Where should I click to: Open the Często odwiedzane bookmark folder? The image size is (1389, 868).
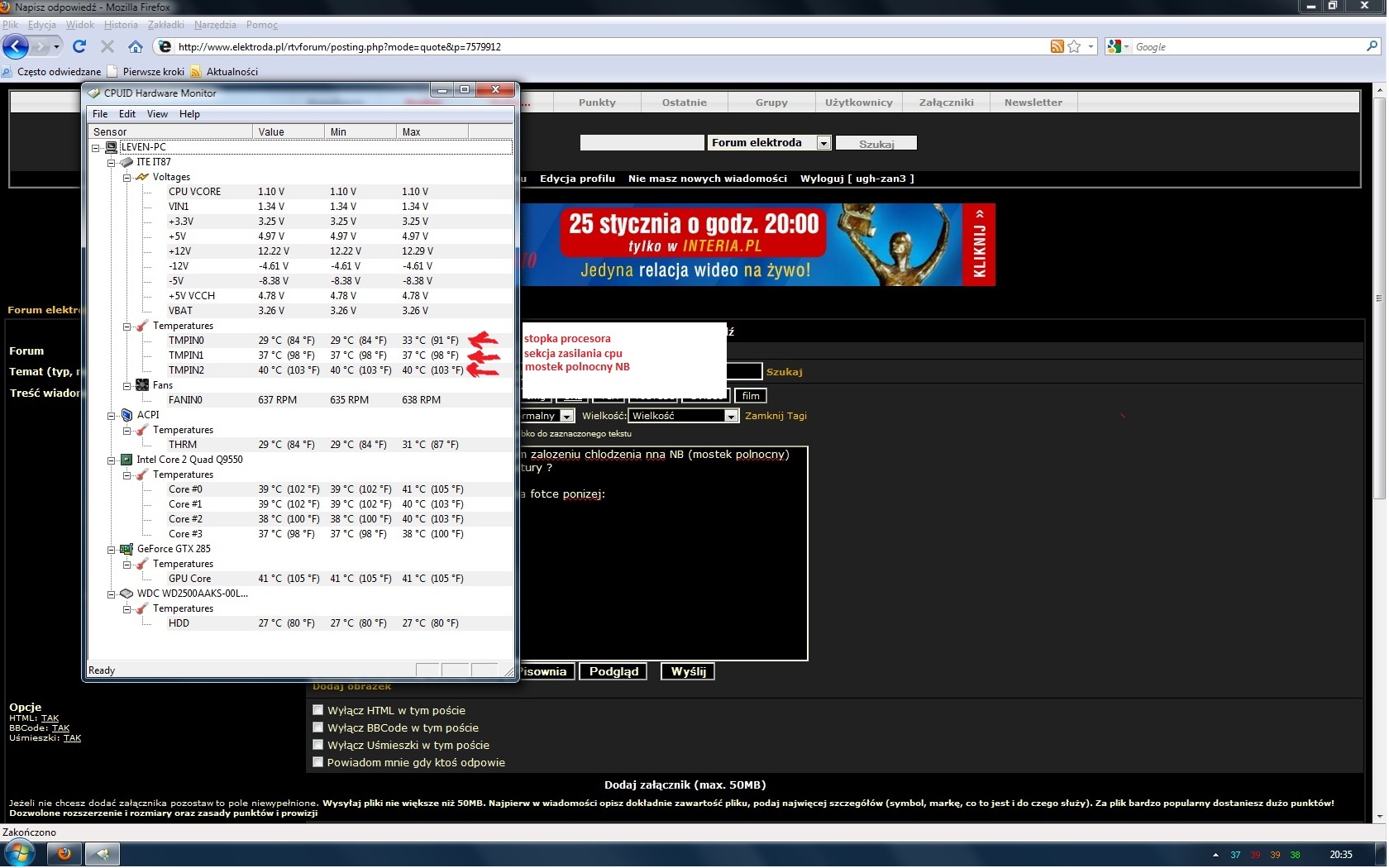51,72
